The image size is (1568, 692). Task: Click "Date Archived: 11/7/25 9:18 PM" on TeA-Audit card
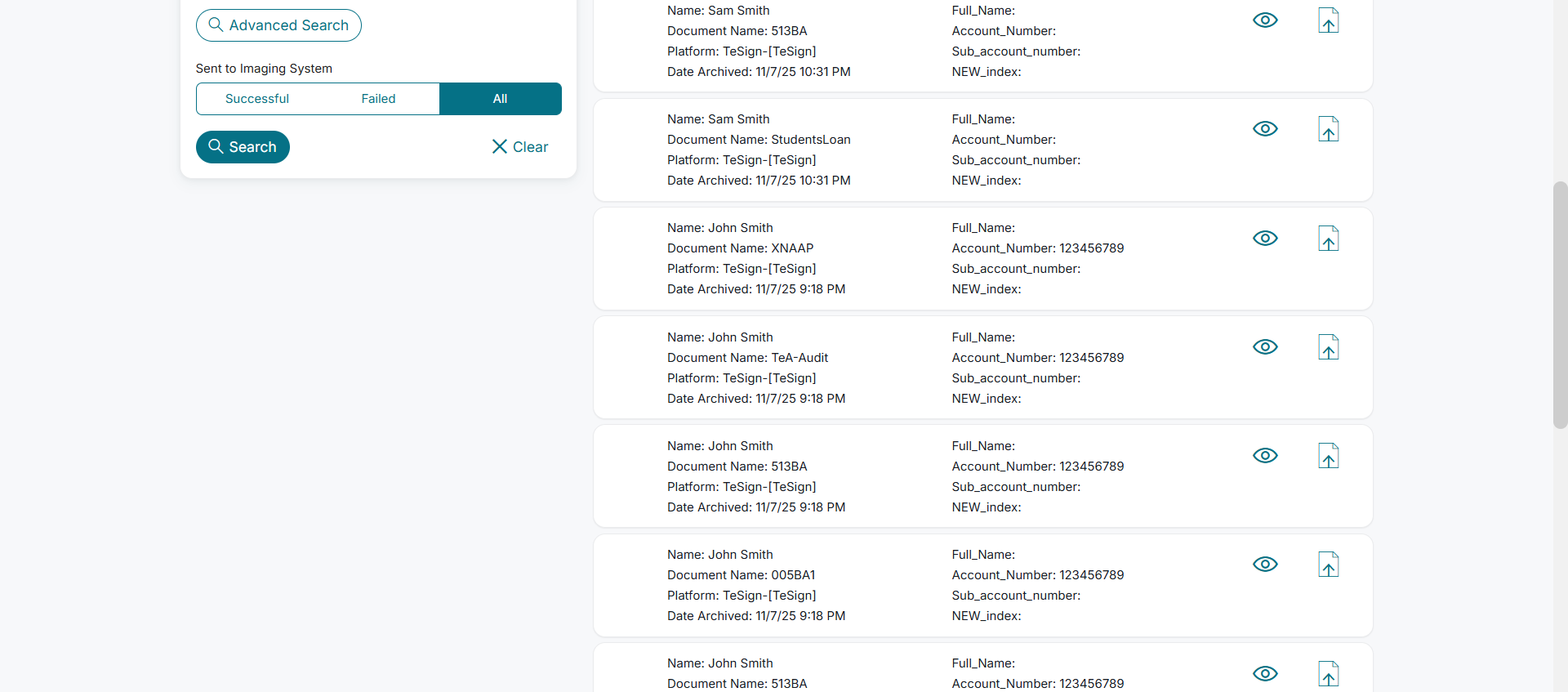pos(756,399)
